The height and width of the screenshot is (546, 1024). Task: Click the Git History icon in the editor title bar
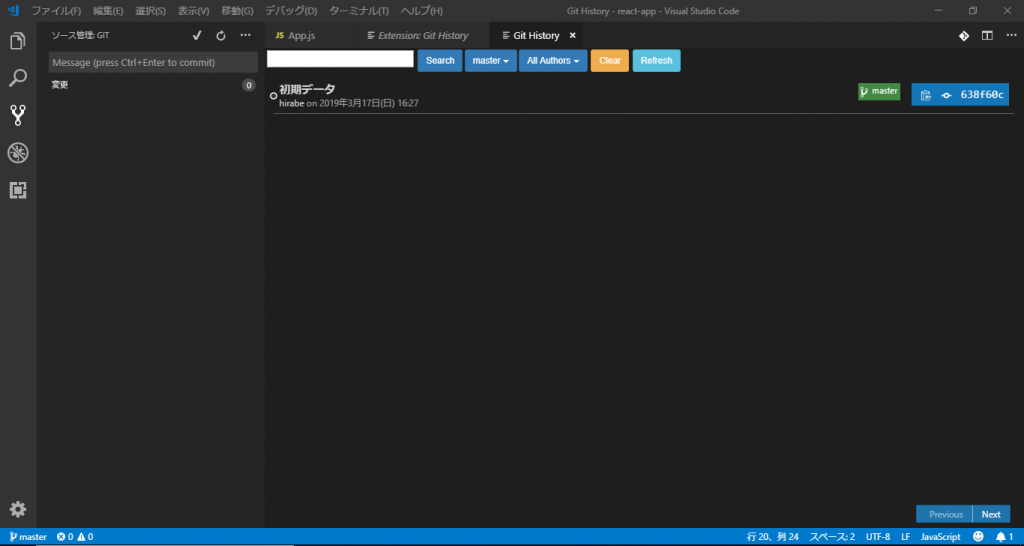pyautogui.click(x=963, y=35)
